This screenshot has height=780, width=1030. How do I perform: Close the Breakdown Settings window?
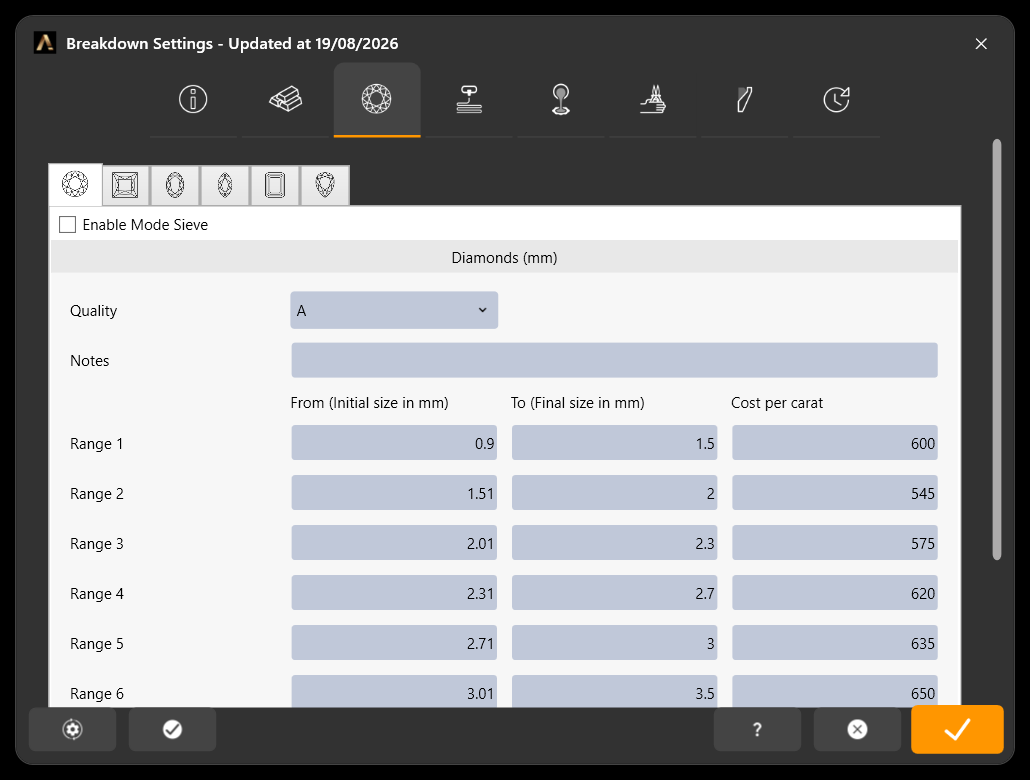tap(981, 43)
